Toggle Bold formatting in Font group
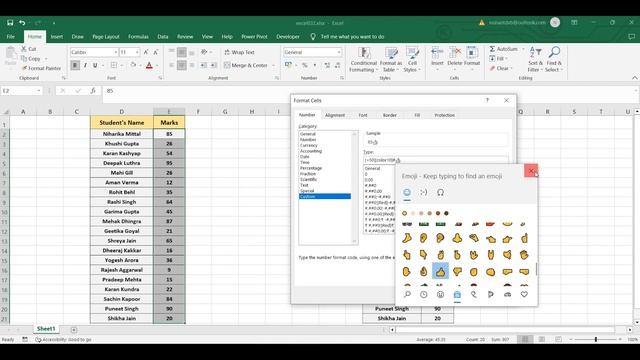This screenshot has height=360, width=640. point(75,65)
